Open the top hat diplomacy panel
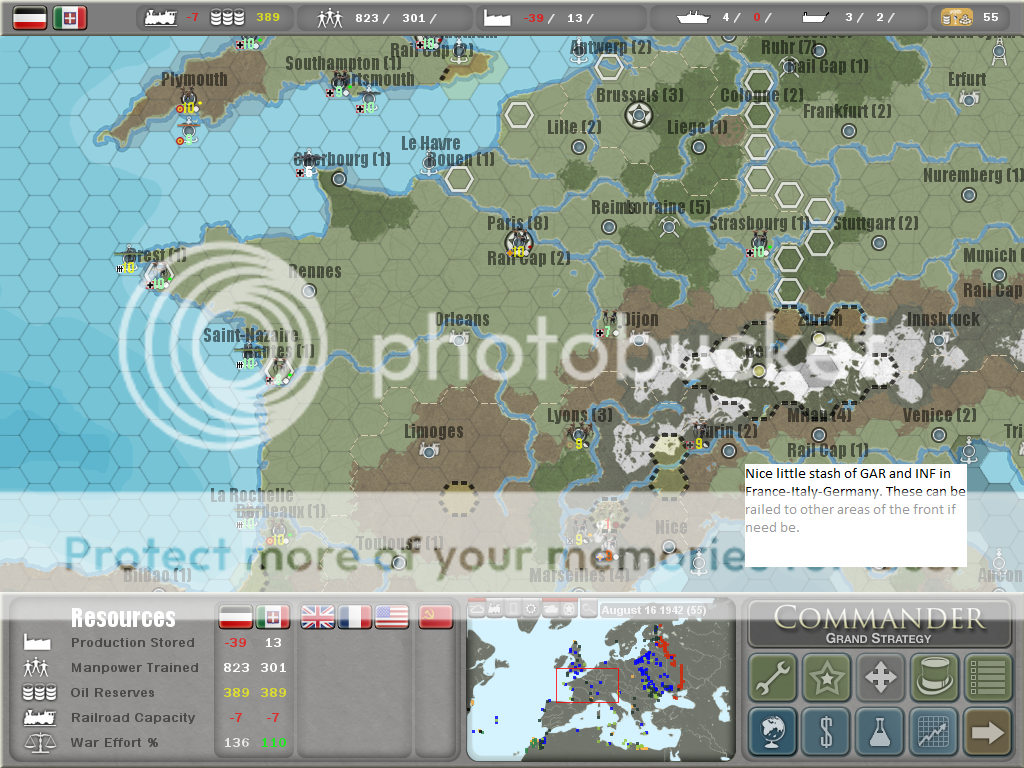This screenshot has height=768, width=1024. (x=934, y=678)
